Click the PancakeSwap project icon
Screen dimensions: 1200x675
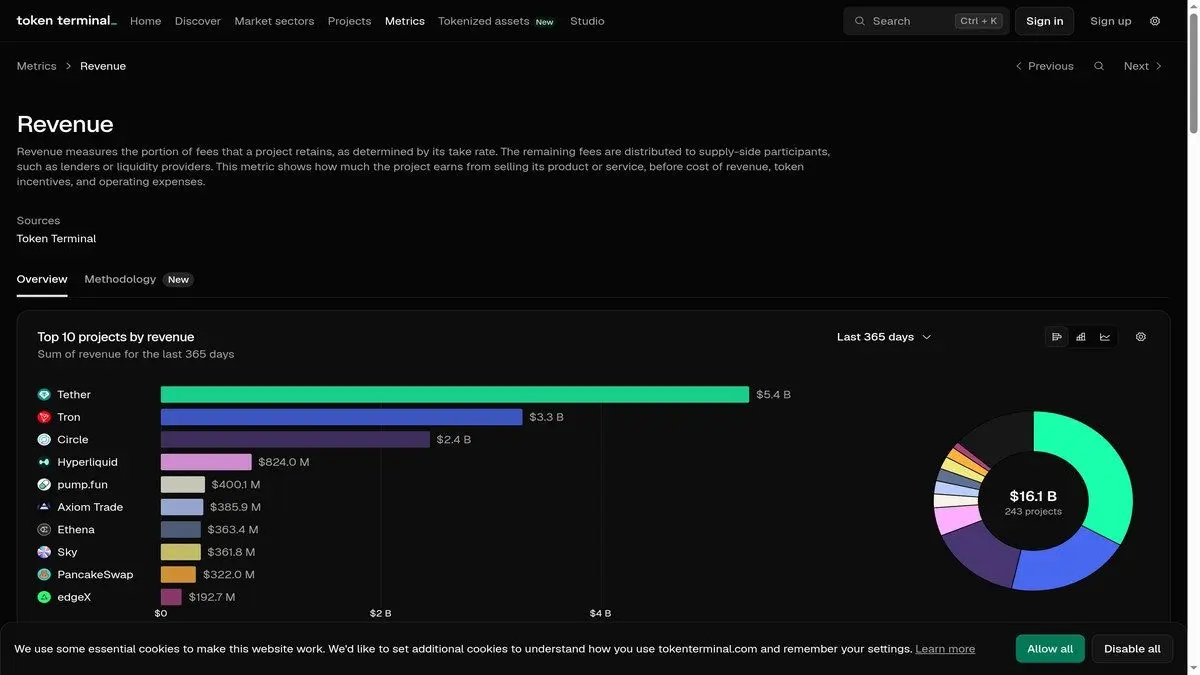[44, 575]
